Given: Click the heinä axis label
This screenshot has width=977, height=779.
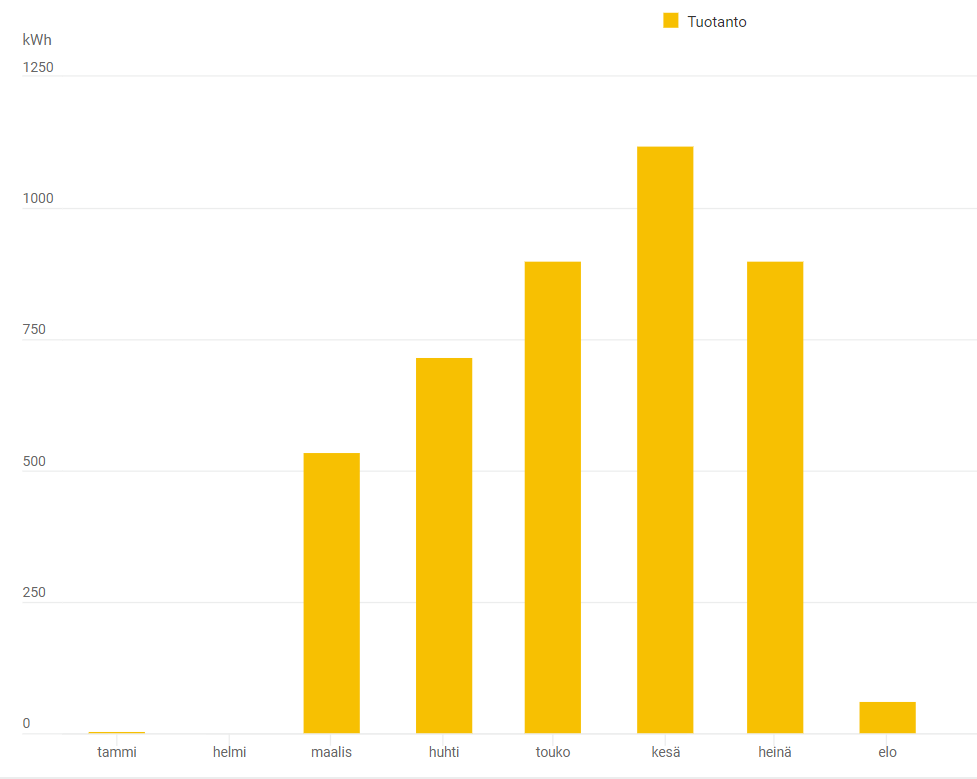Looking at the screenshot, I should coord(775,752).
